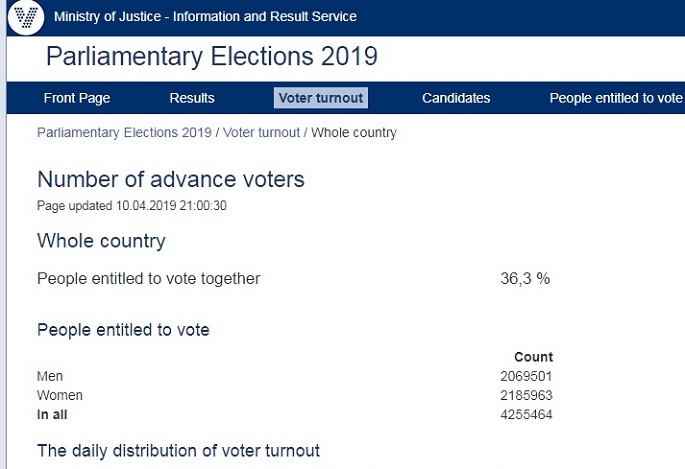Open the Candidates menu item

click(x=456, y=98)
